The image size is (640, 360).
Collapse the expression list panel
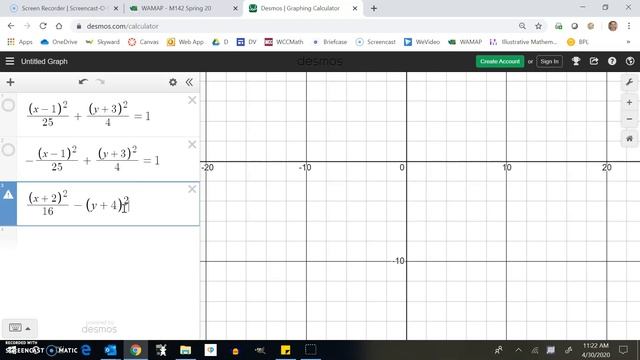pos(189,82)
